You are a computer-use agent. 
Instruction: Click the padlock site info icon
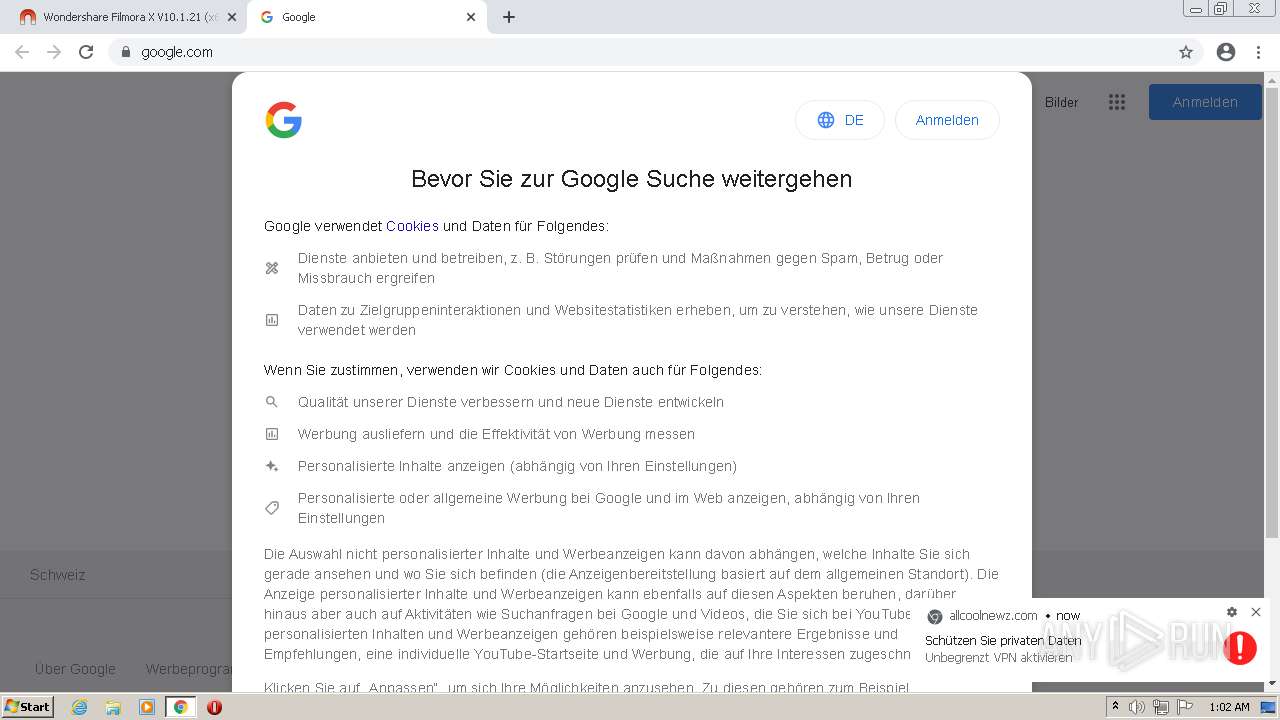(125, 52)
